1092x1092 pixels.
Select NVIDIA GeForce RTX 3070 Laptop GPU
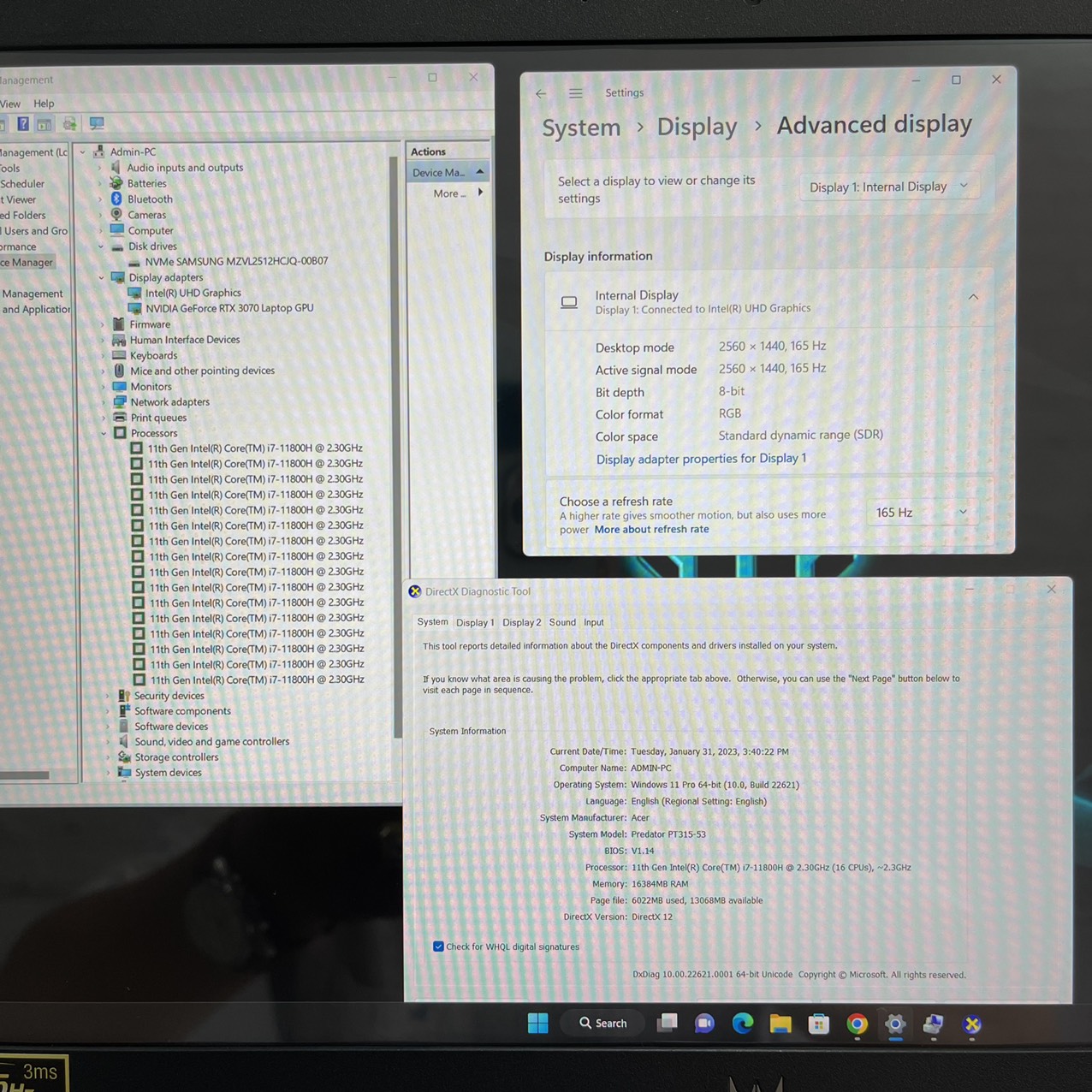tap(229, 308)
